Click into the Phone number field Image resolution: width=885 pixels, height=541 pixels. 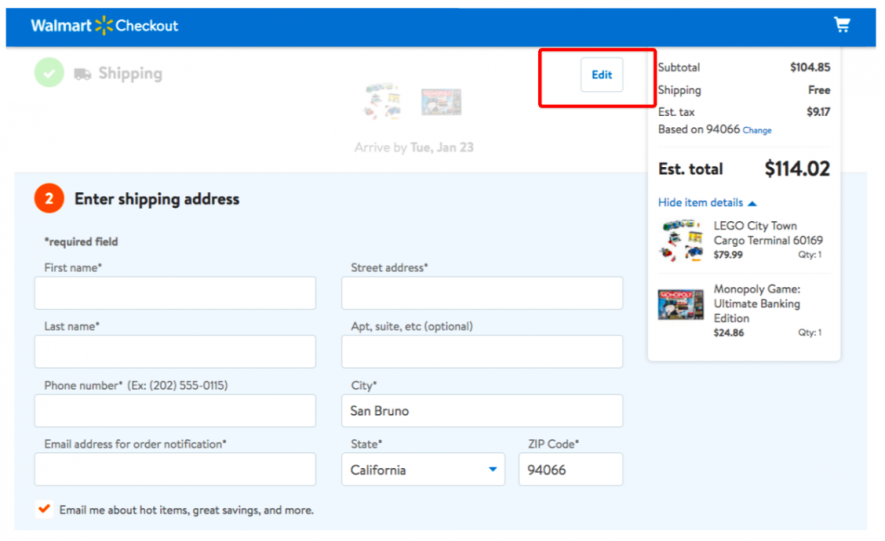click(175, 411)
